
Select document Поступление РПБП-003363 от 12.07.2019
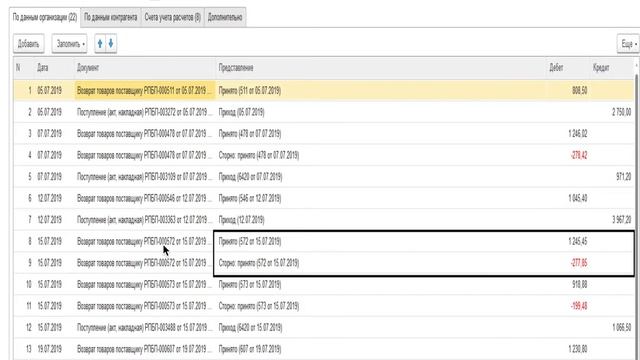click(x=144, y=220)
